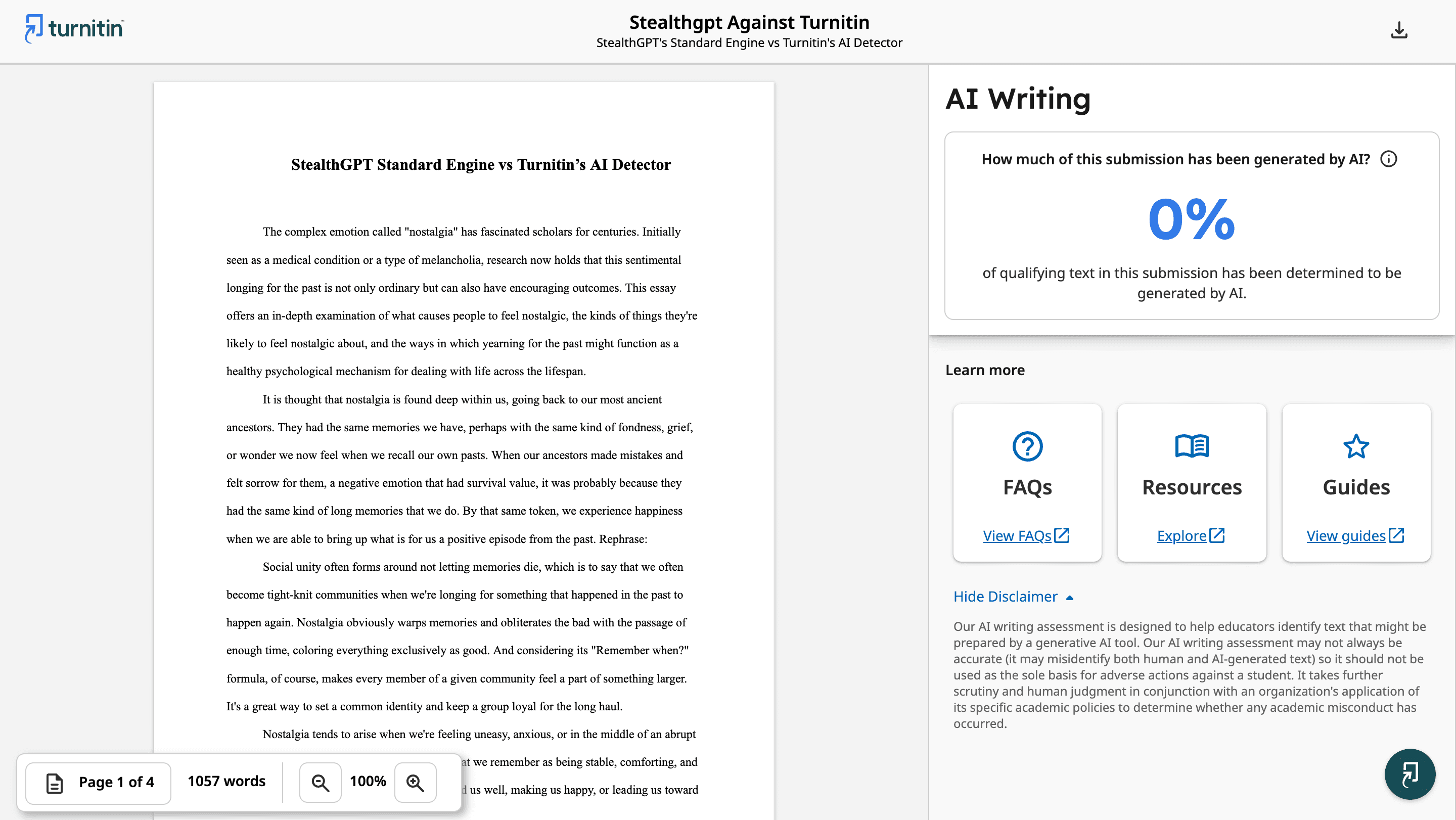
Task: Click the document title heading text
Action: pos(480,164)
